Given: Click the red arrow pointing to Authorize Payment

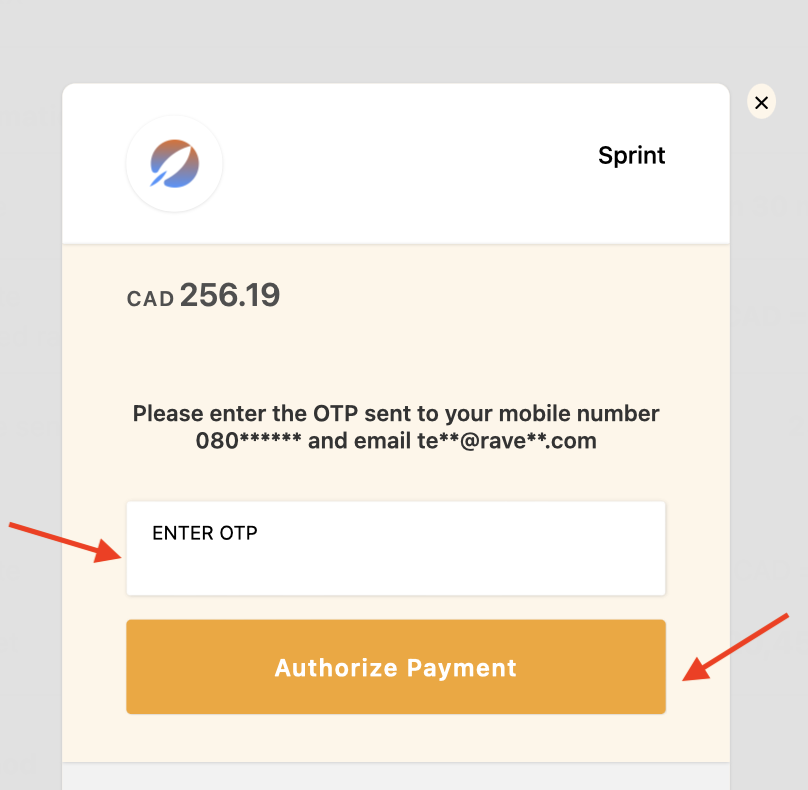Looking at the screenshot, I should coord(738,646).
